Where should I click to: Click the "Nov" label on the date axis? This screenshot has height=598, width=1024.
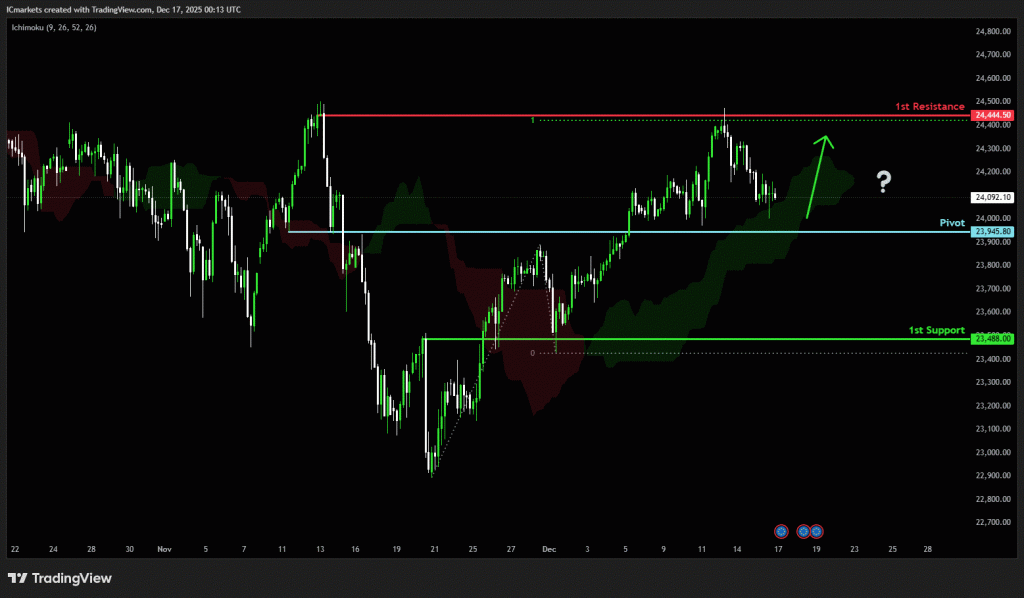pos(165,549)
